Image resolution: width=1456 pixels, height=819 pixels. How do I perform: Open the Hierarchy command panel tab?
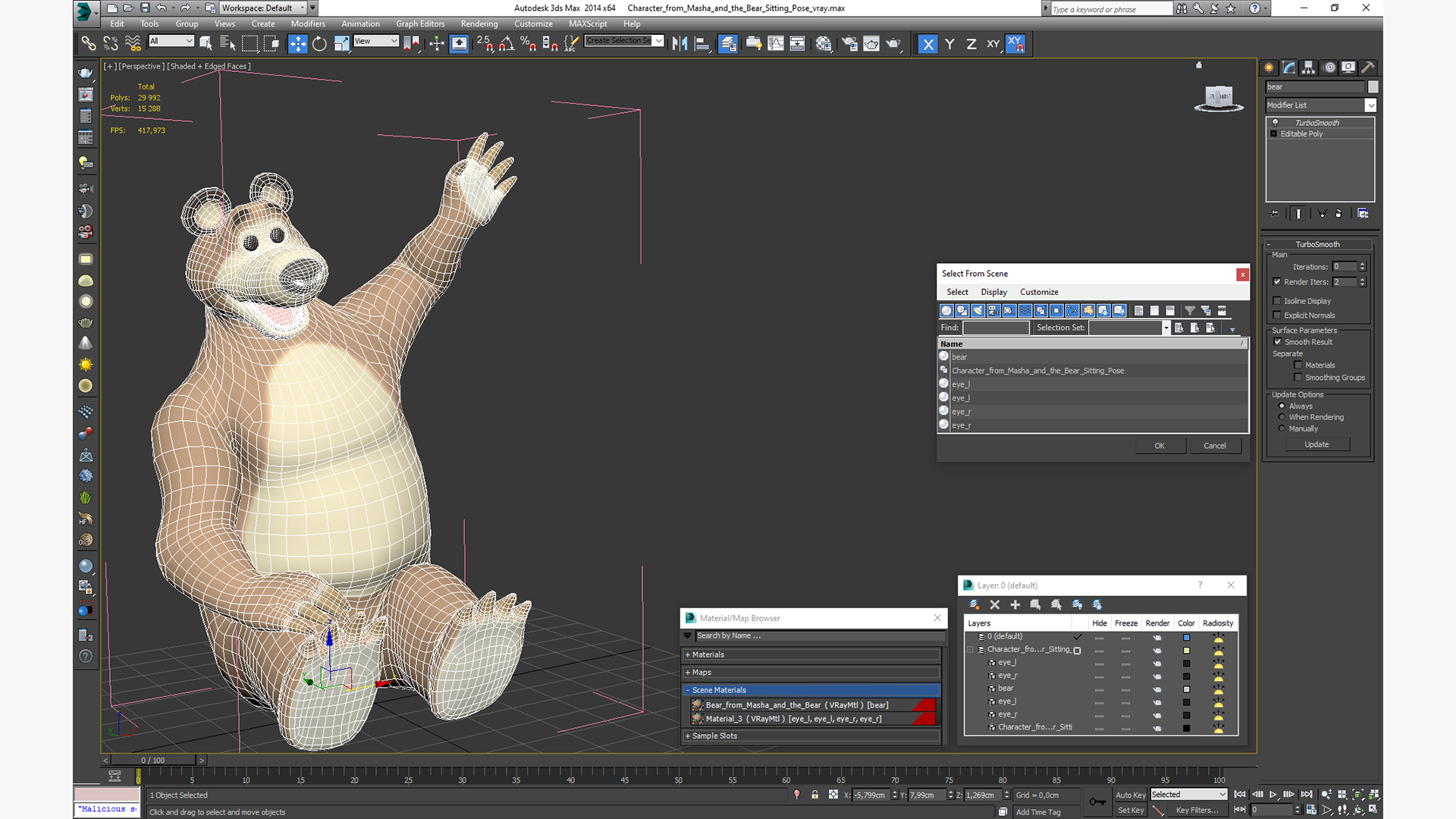(1308, 67)
